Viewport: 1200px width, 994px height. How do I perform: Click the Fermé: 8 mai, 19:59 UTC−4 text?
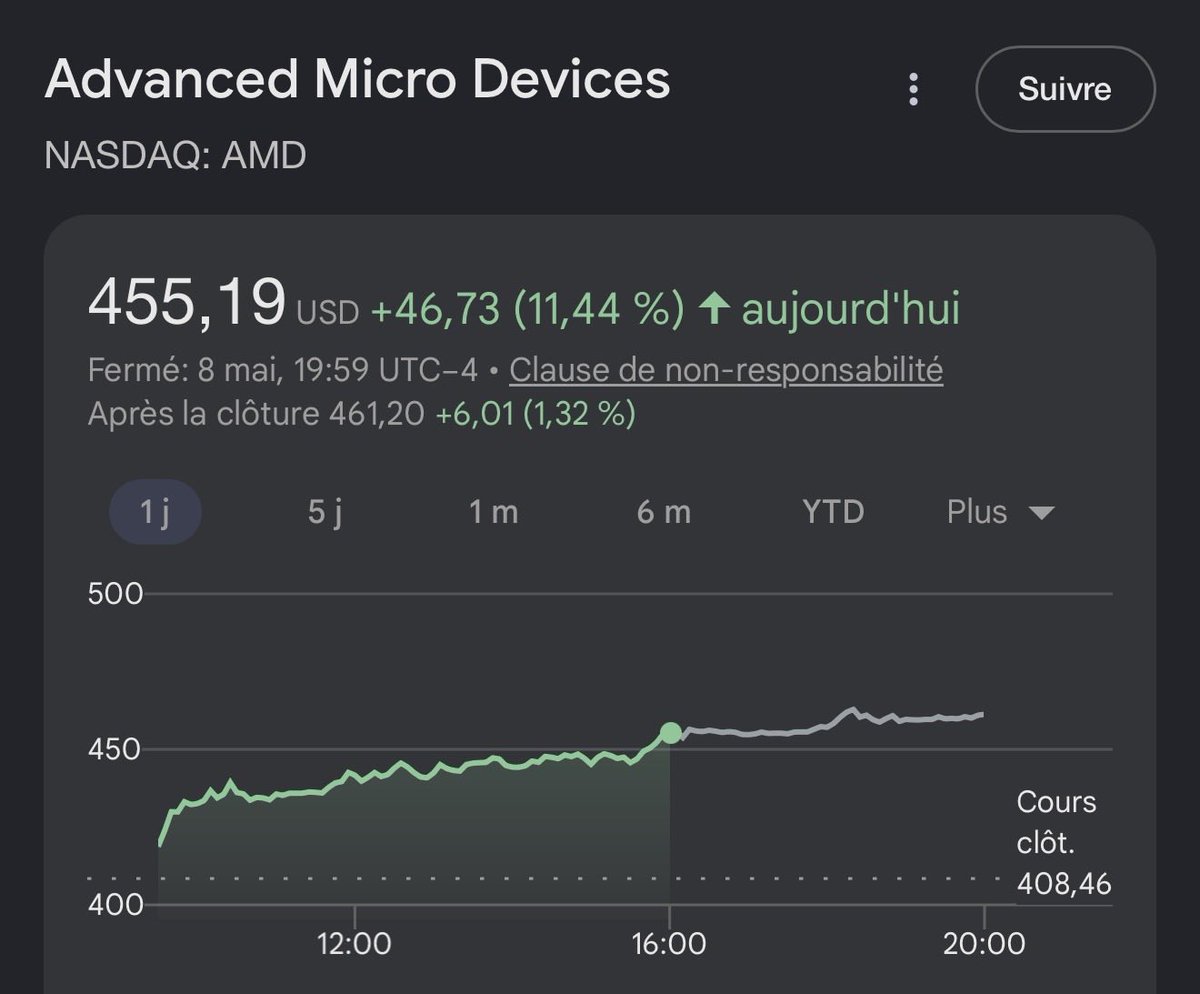pyautogui.click(x=282, y=370)
